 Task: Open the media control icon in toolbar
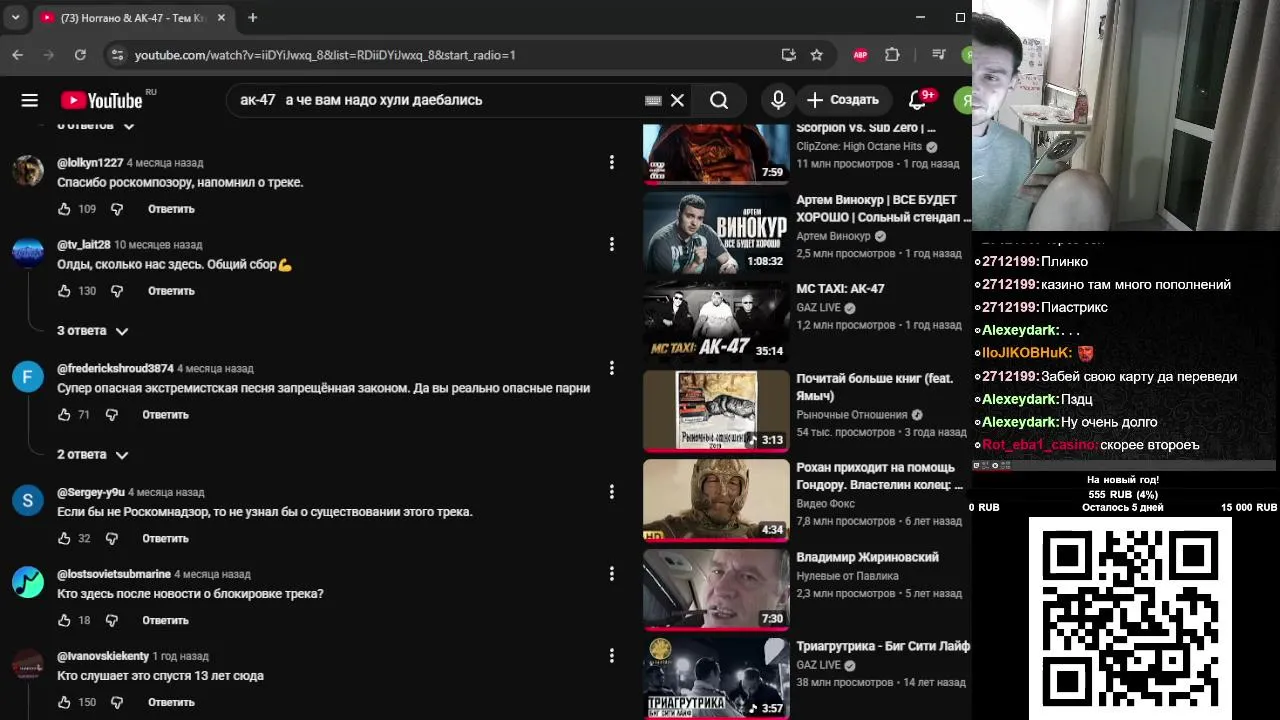point(938,55)
